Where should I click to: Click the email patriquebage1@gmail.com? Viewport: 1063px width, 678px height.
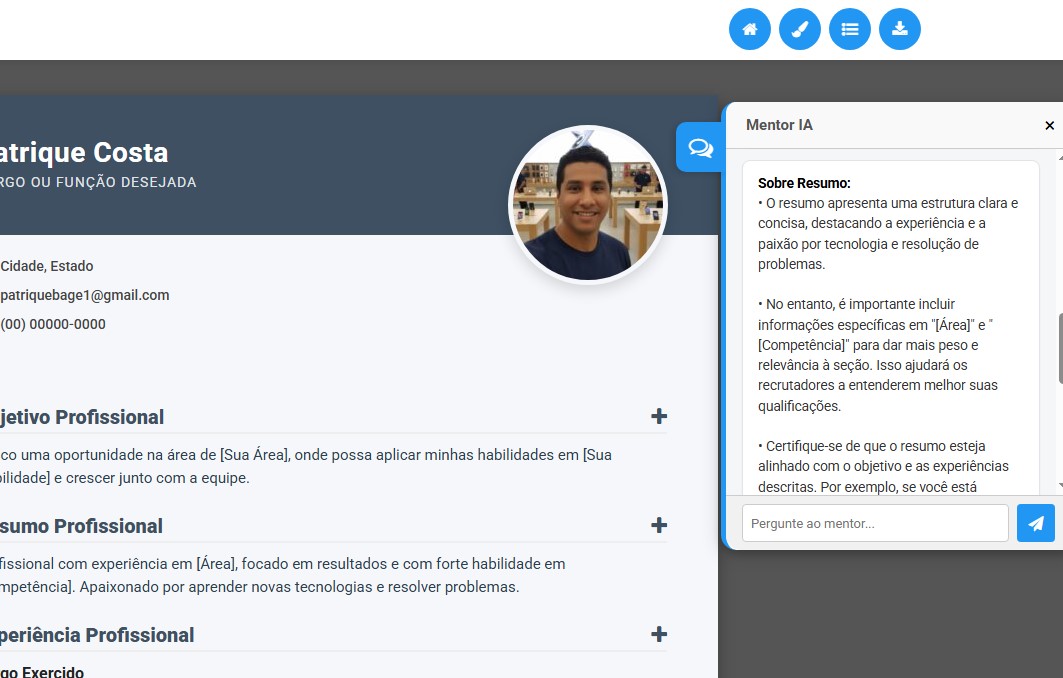click(85, 295)
